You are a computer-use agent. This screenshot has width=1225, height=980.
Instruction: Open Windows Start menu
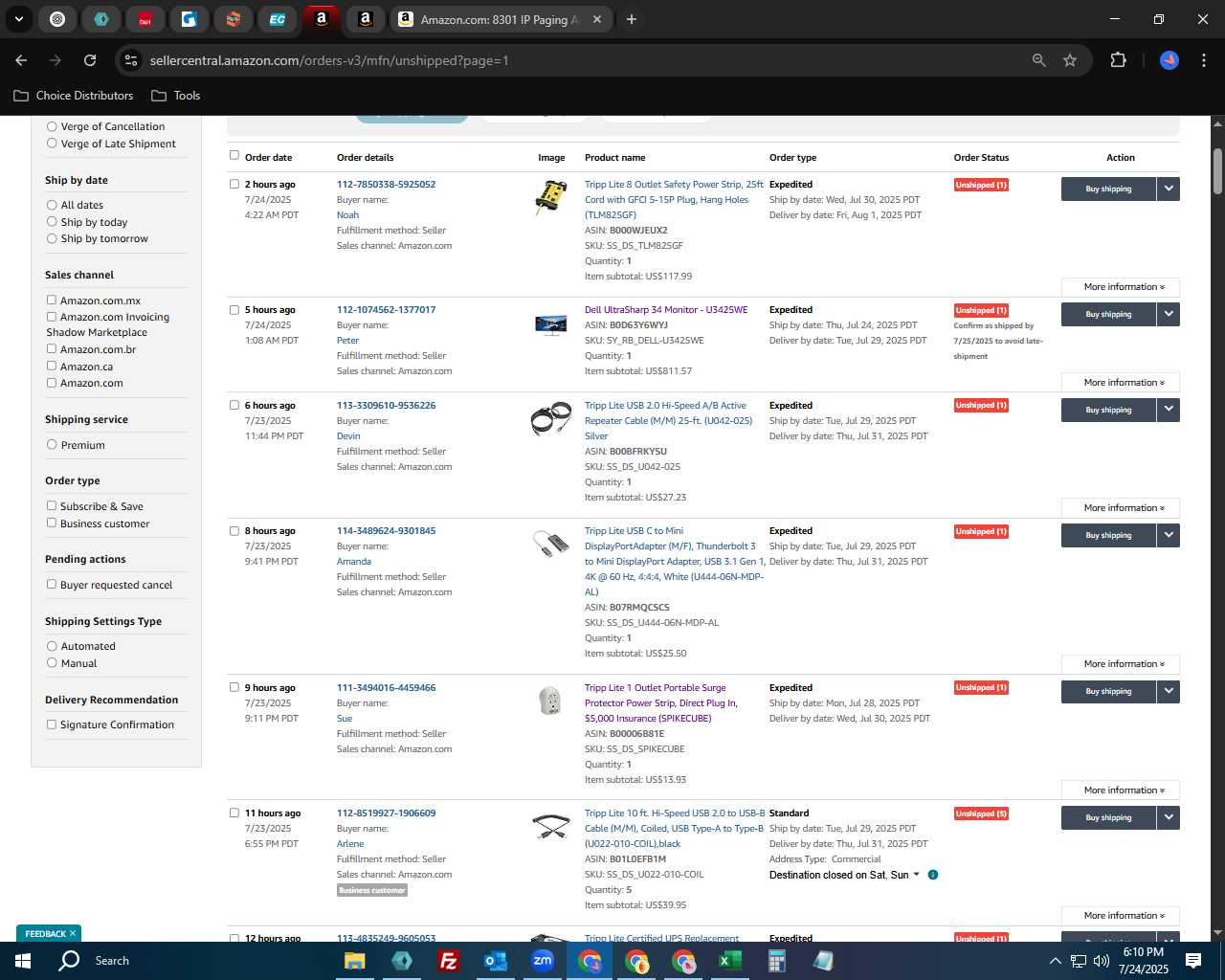pos(23,961)
